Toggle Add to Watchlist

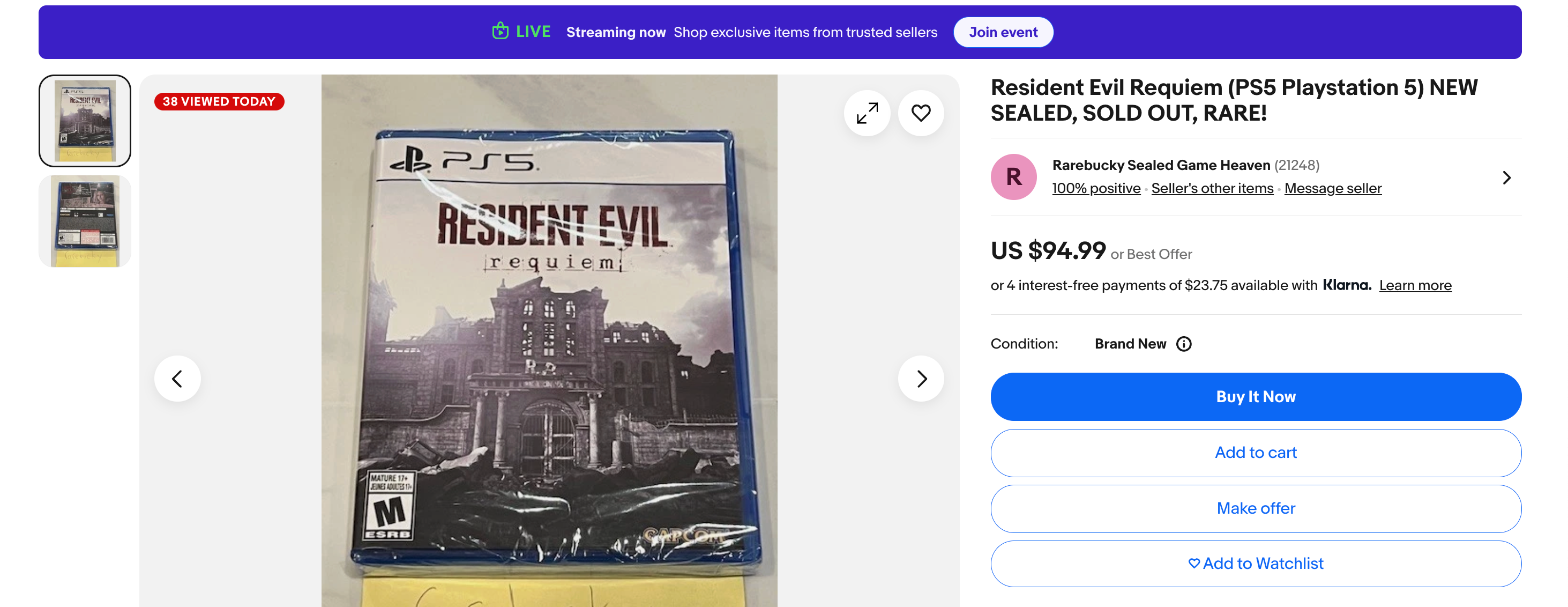(x=1255, y=564)
